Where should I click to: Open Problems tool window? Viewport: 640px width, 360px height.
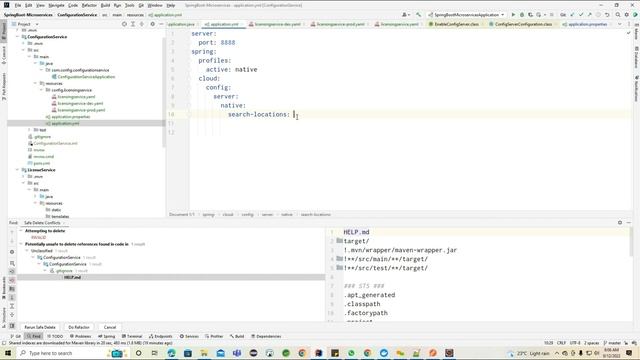click(x=80, y=336)
